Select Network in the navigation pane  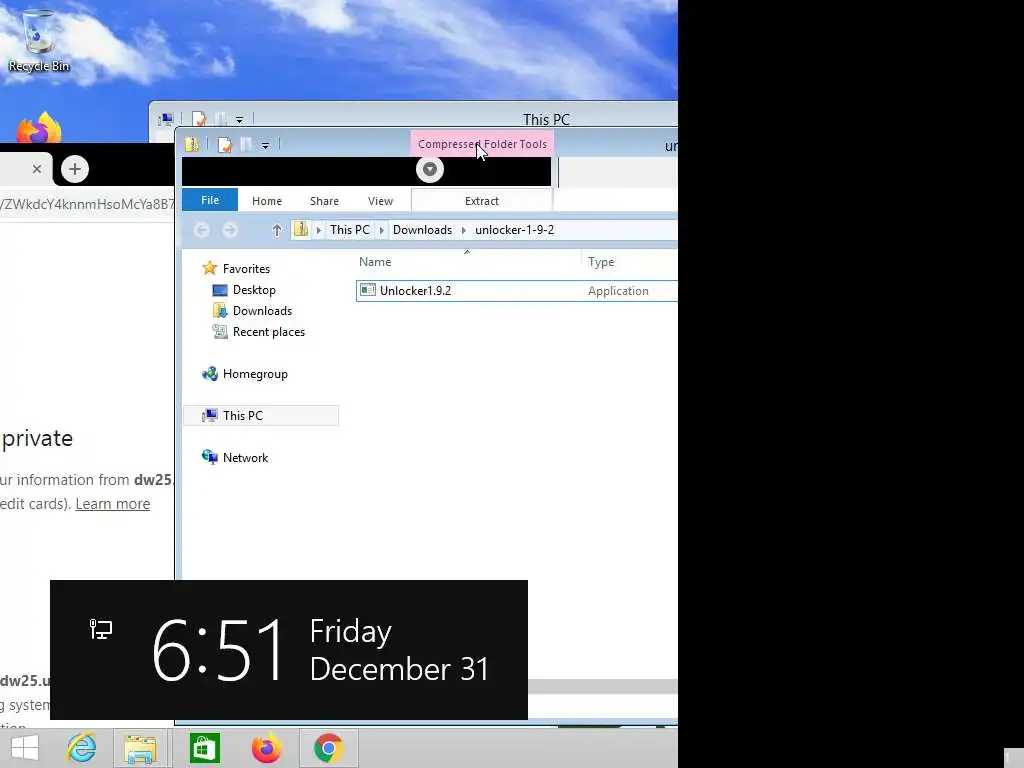pos(246,458)
